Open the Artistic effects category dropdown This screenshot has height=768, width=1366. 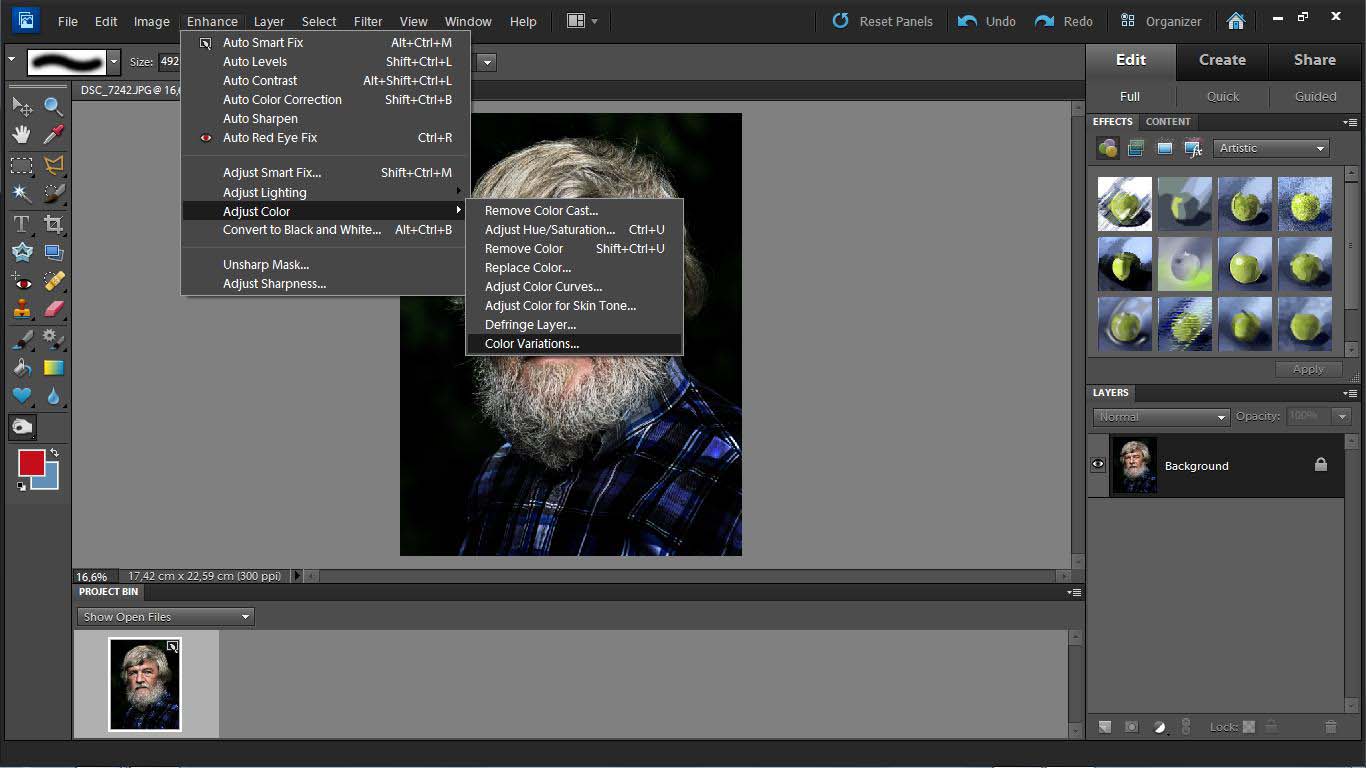[x=1271, y=148]
